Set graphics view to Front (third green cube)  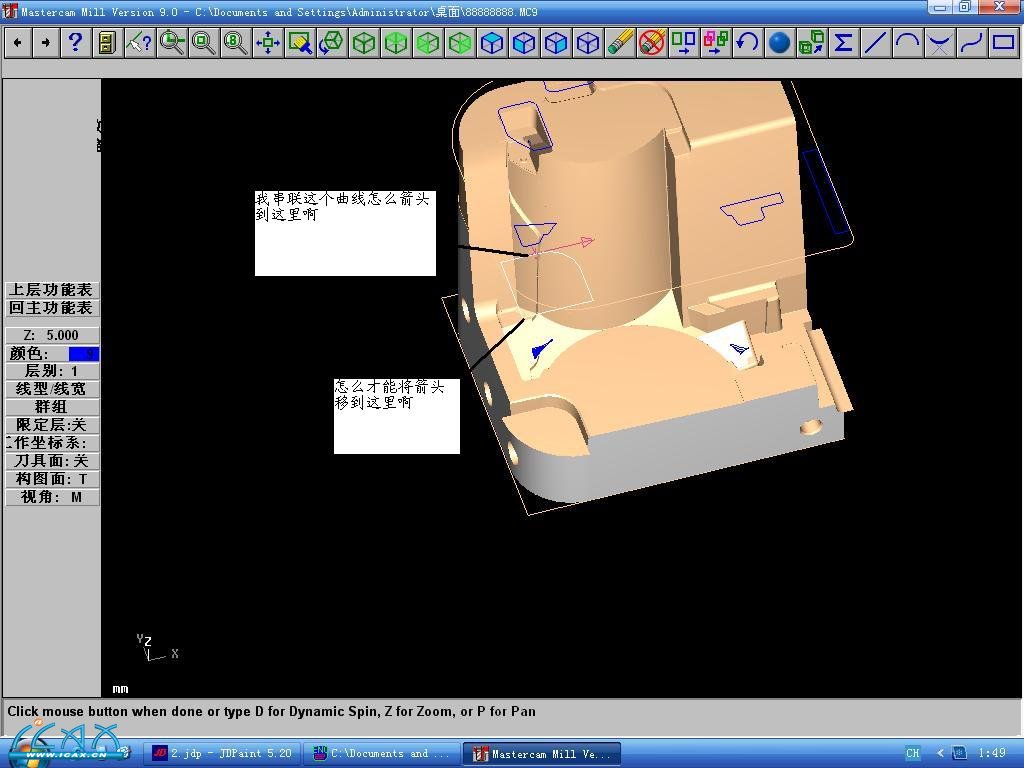[x=428, y=43]
